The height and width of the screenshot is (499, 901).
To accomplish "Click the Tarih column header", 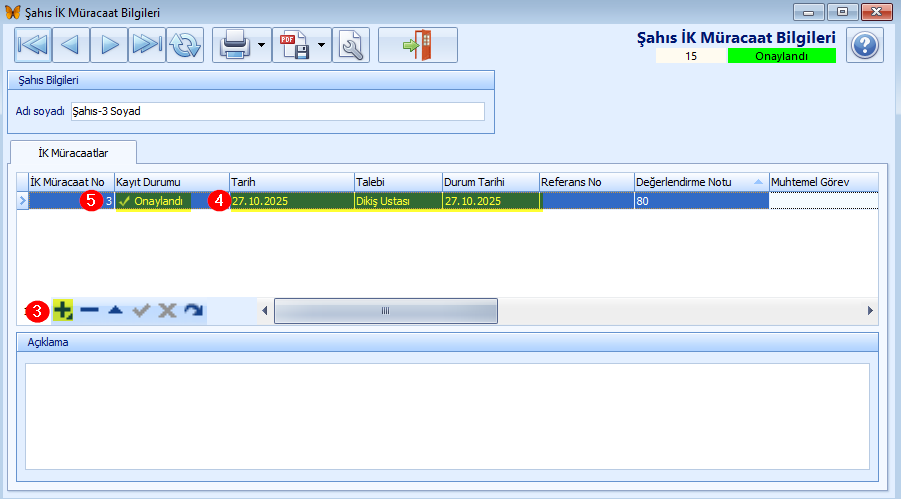I will [x=290, y=182].
